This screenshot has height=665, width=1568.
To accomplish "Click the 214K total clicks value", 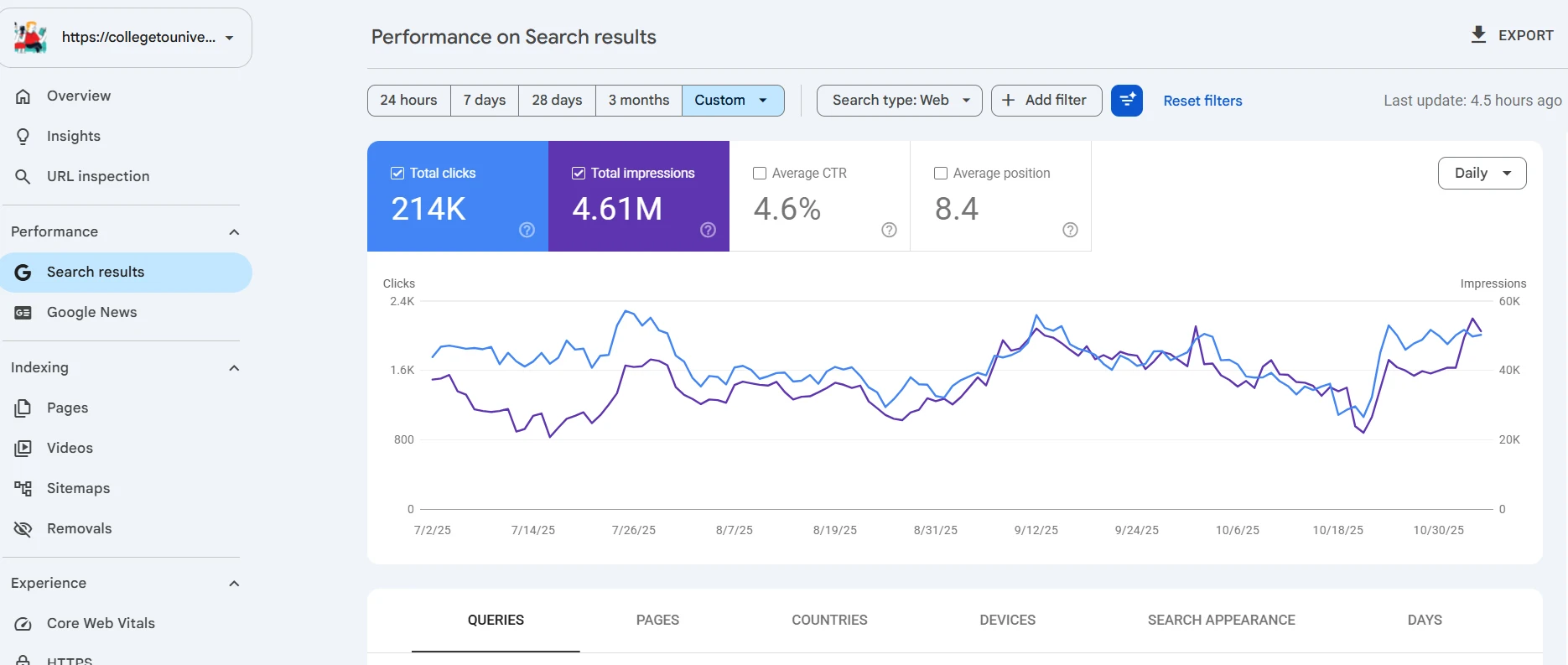I will 428,209.
